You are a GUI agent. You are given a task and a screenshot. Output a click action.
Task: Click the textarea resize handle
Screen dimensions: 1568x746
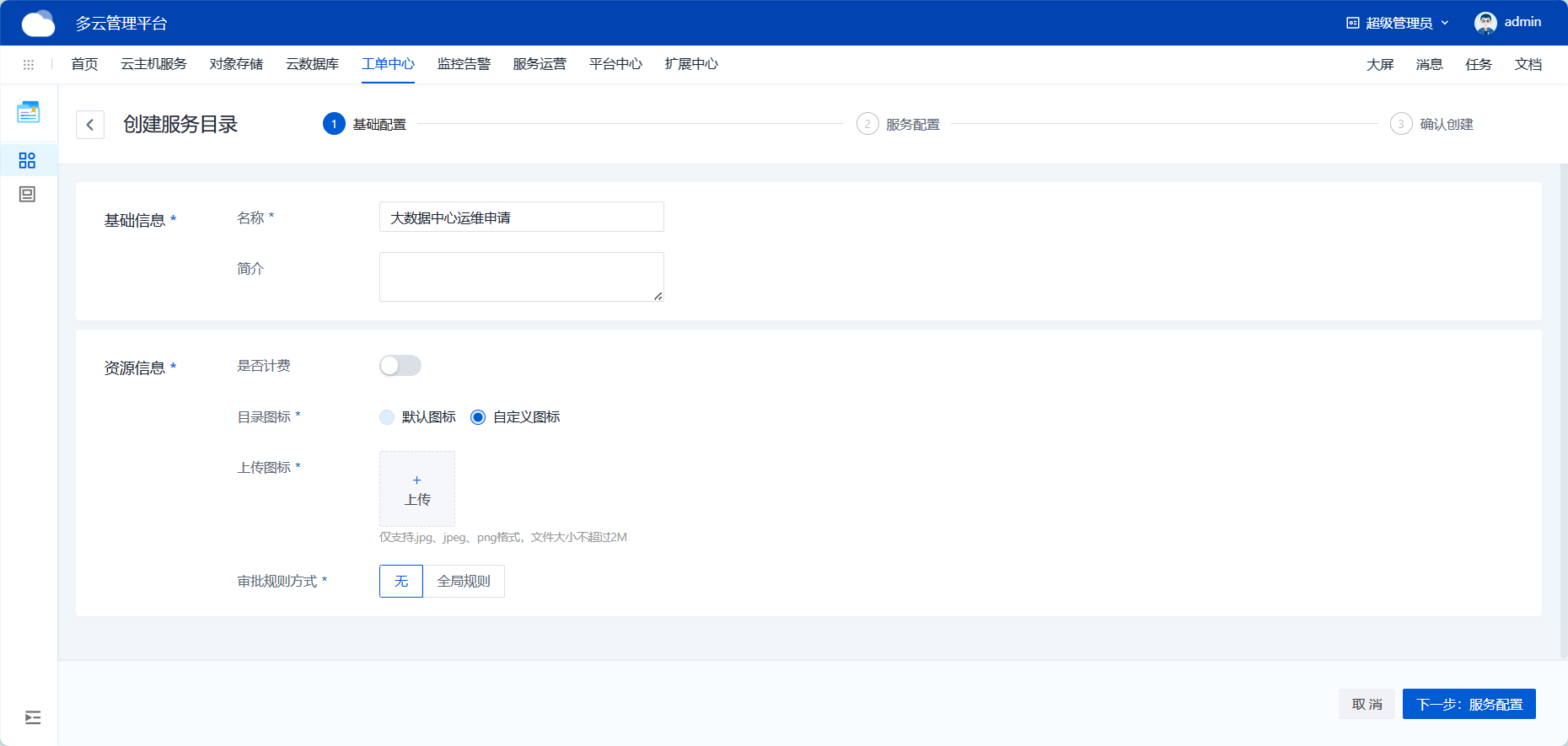point(658,296)
